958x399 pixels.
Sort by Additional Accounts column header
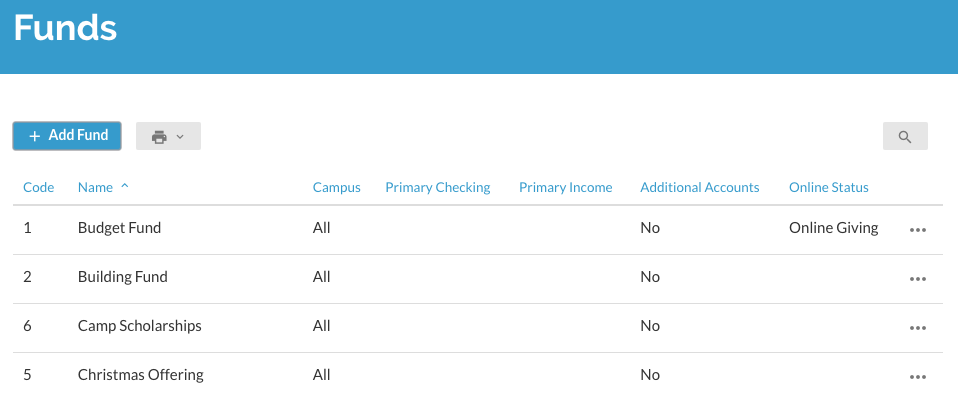700,188
